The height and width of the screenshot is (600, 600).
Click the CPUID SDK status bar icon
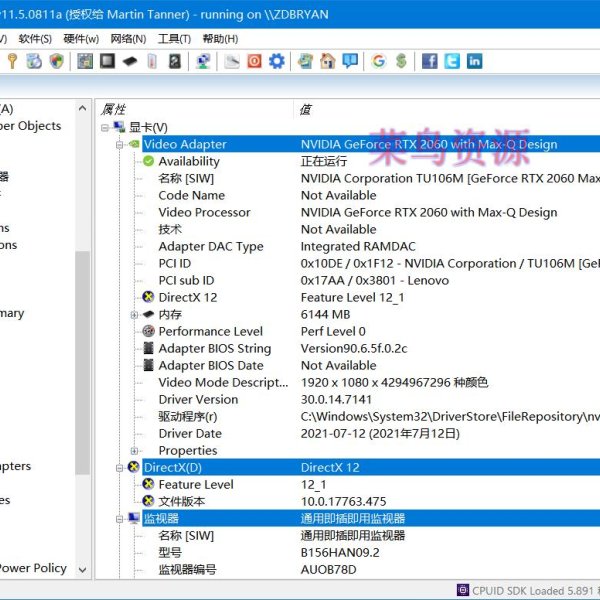point(463,590)
